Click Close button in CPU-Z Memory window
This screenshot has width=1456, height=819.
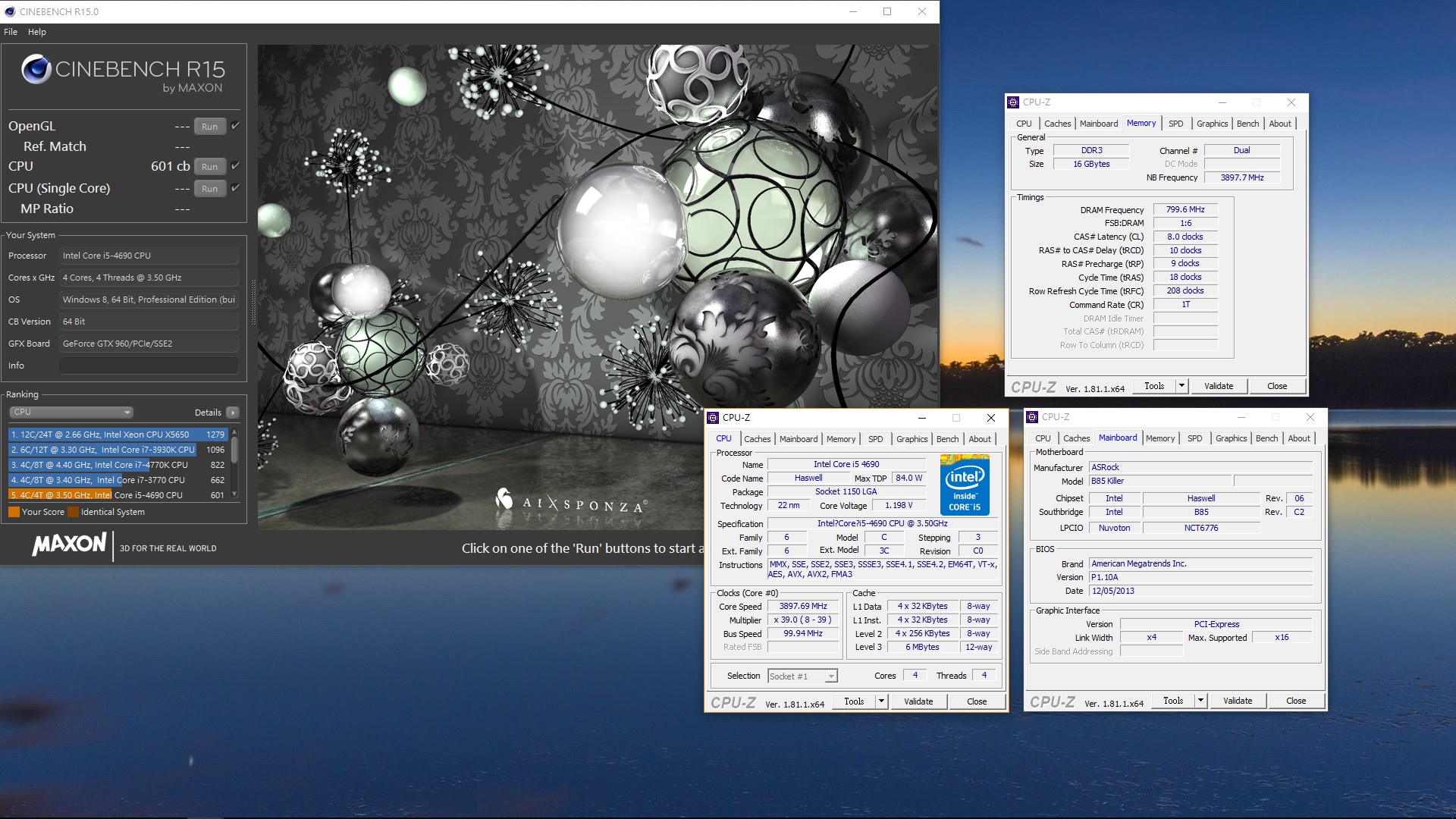[x=1277, y=386]
